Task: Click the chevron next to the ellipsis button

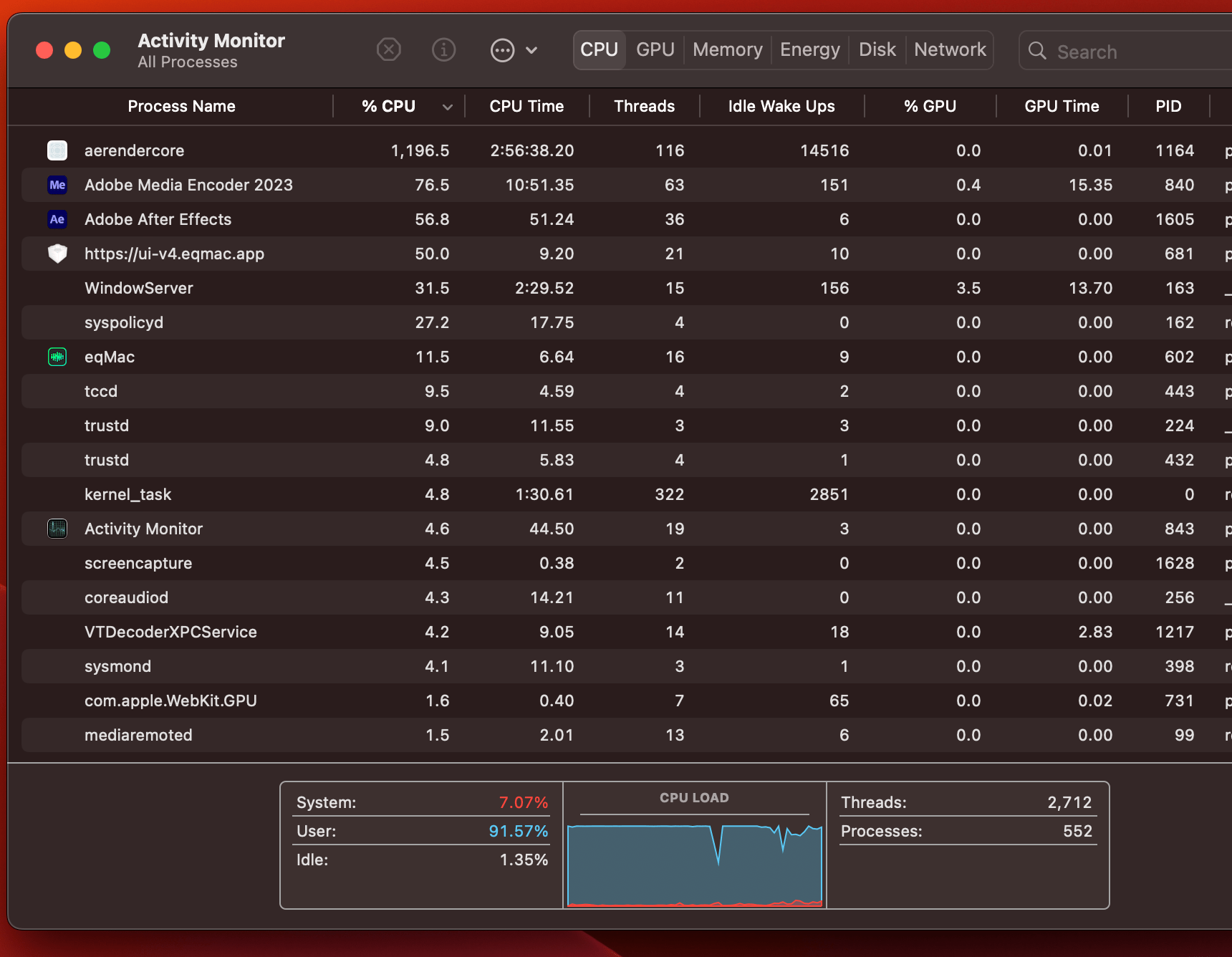Action: click(531, 49)
